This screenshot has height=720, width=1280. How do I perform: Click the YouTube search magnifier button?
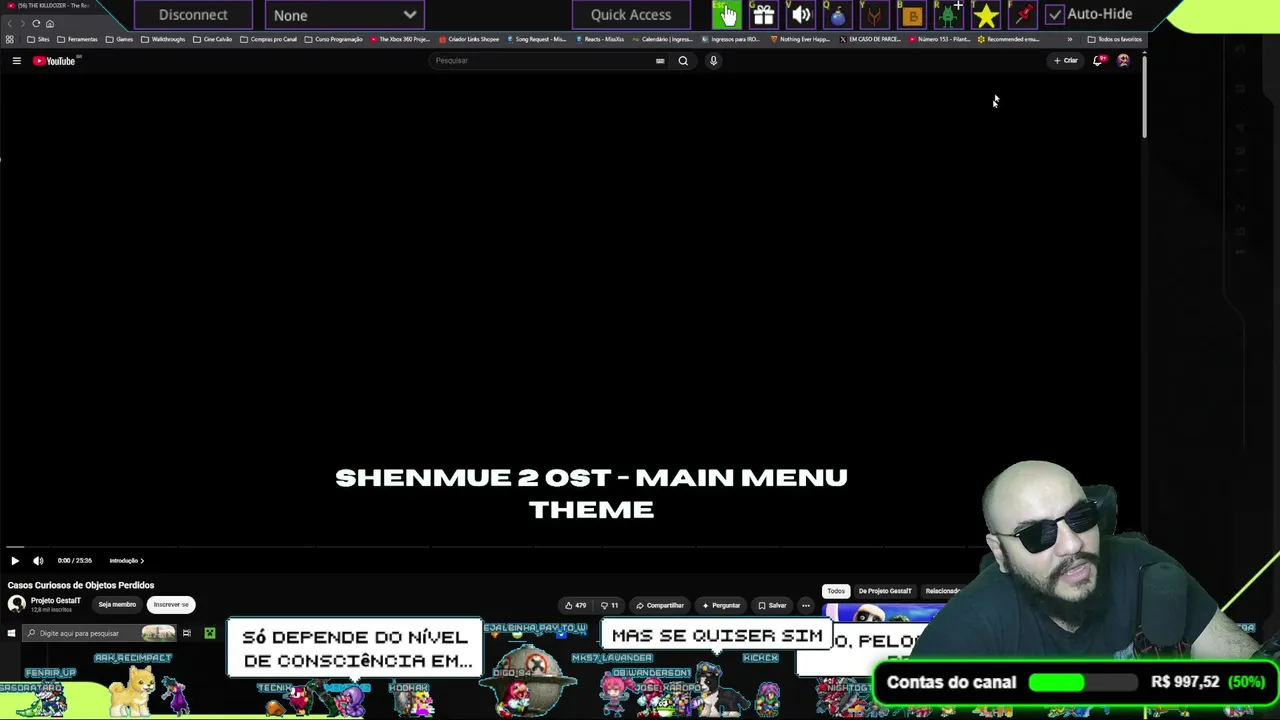[x=683, y=61]
